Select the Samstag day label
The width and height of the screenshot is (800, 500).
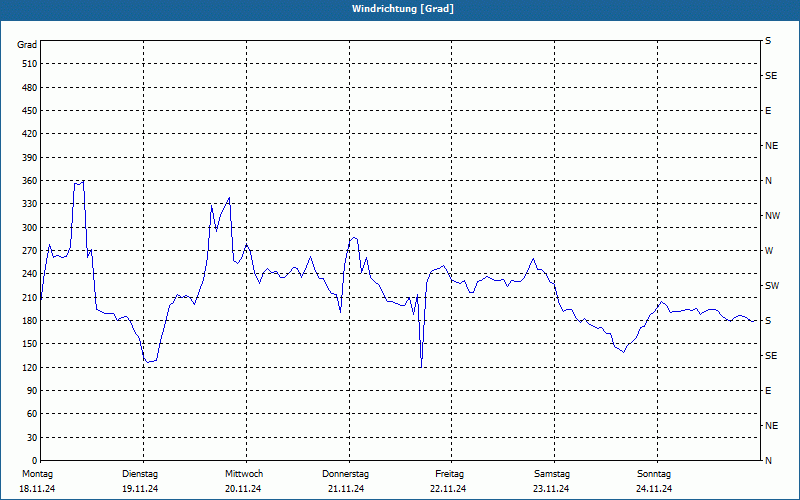tap(552, 474)
